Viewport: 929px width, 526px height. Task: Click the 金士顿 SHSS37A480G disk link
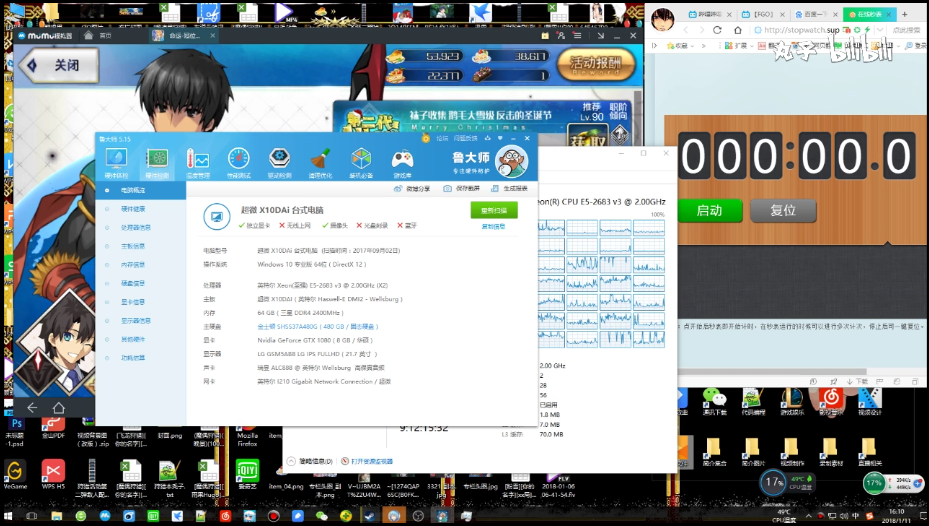point(318,326)
